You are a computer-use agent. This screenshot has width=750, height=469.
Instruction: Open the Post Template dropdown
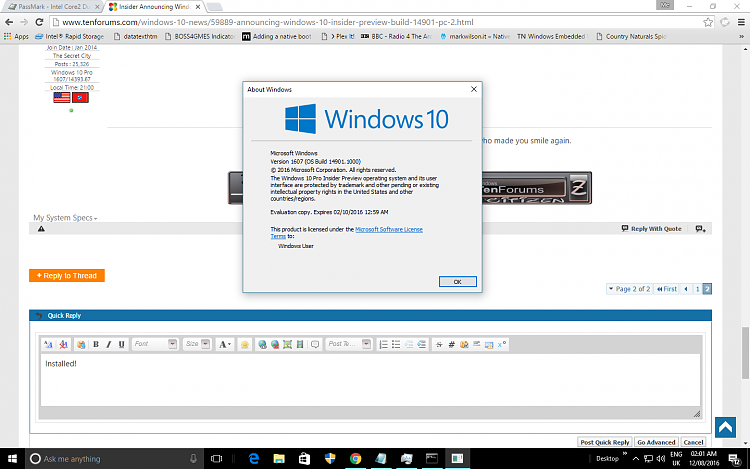349,344
